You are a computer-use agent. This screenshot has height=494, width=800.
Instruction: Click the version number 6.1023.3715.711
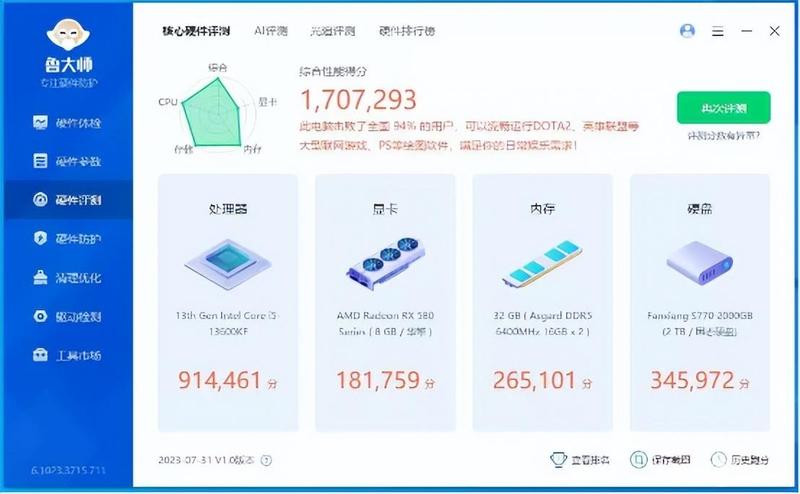click(68, 470)
